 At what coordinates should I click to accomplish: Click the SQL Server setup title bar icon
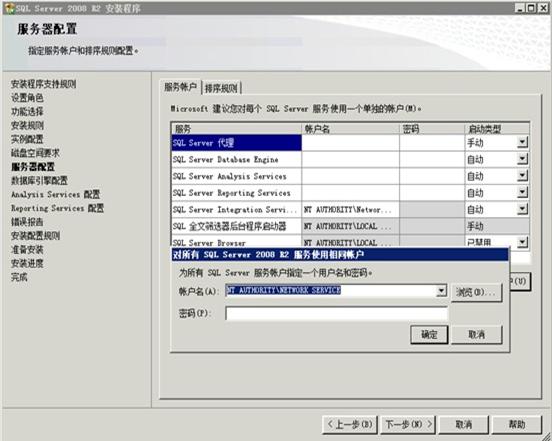(9, 8)
